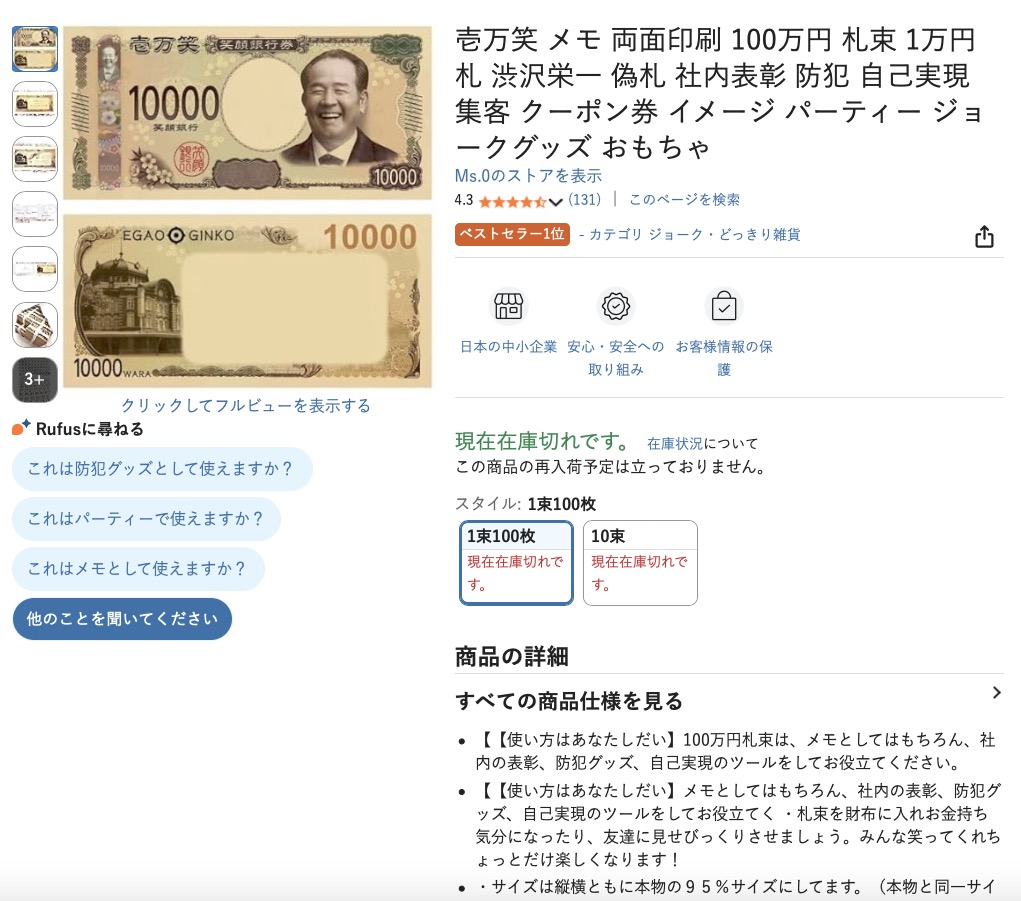Ask Rufus これは防犯グッズとして使えますか？
The height and width of the screenshot is (901, 1021).
[162, 469]
